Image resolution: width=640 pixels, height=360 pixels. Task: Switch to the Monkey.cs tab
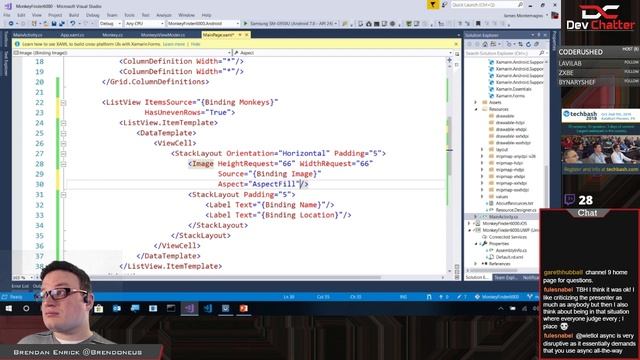(113, 35)
